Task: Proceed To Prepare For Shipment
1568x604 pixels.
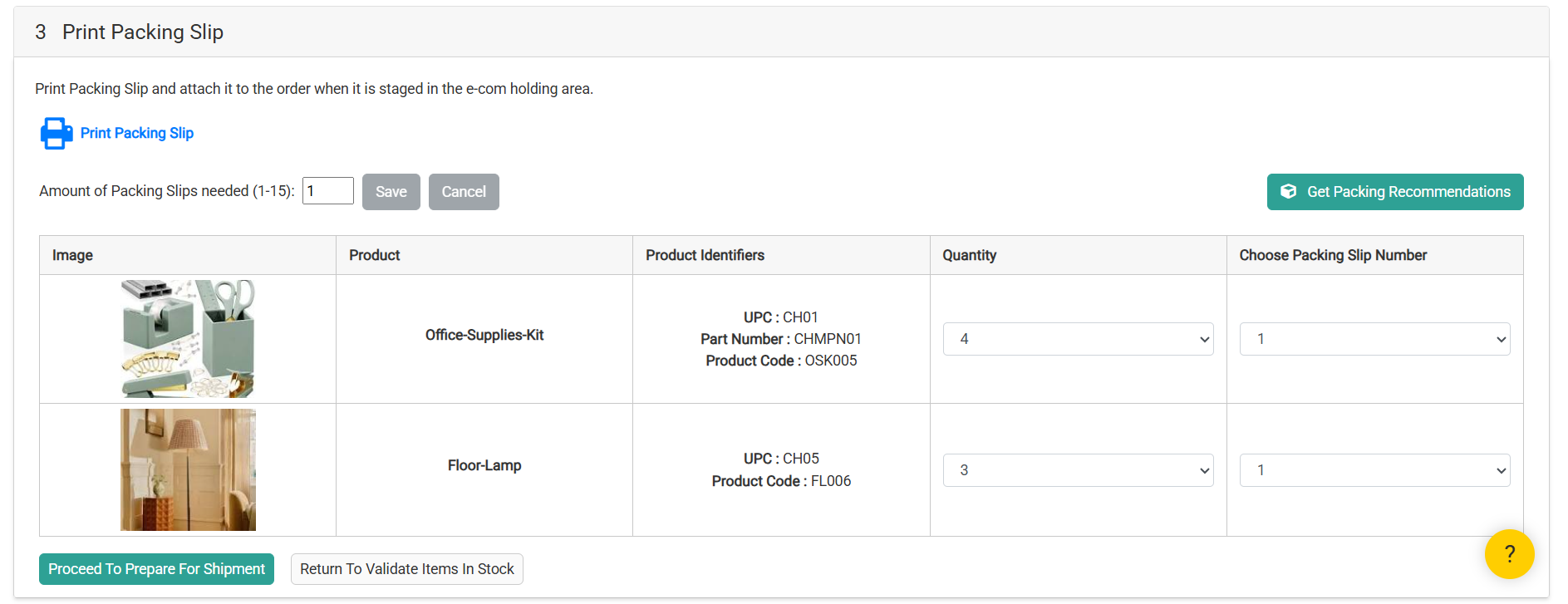Action: coord(156,569)
